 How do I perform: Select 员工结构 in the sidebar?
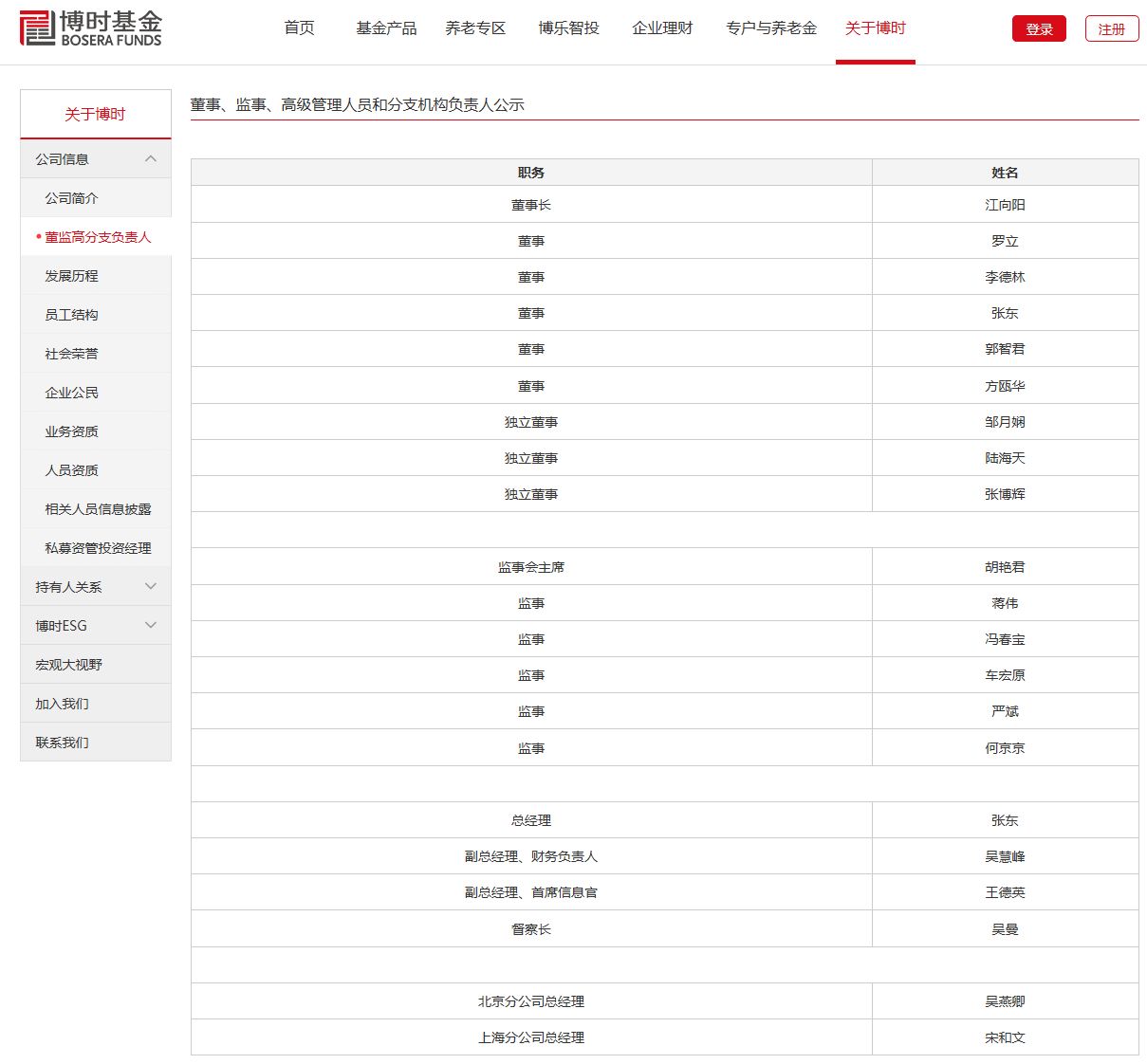(71, 315)
